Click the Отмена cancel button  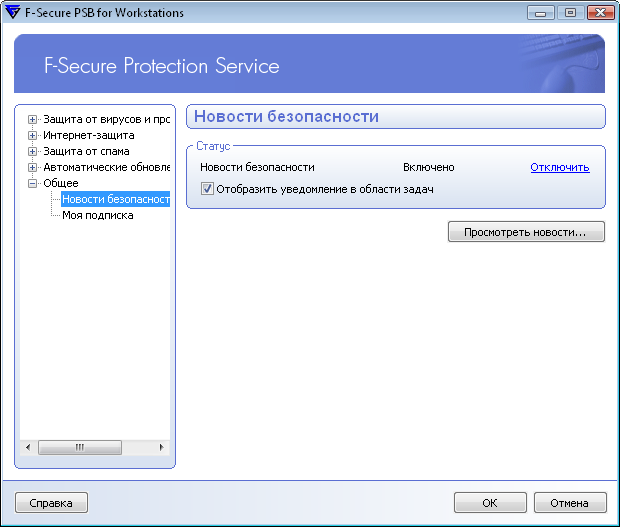(x=570, y=503)
